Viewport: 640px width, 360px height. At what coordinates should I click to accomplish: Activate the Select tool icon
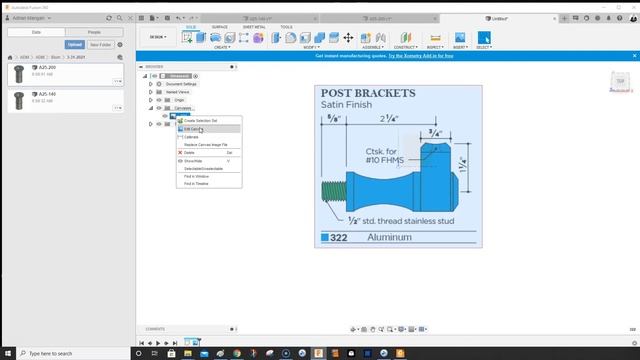[484, 38]
